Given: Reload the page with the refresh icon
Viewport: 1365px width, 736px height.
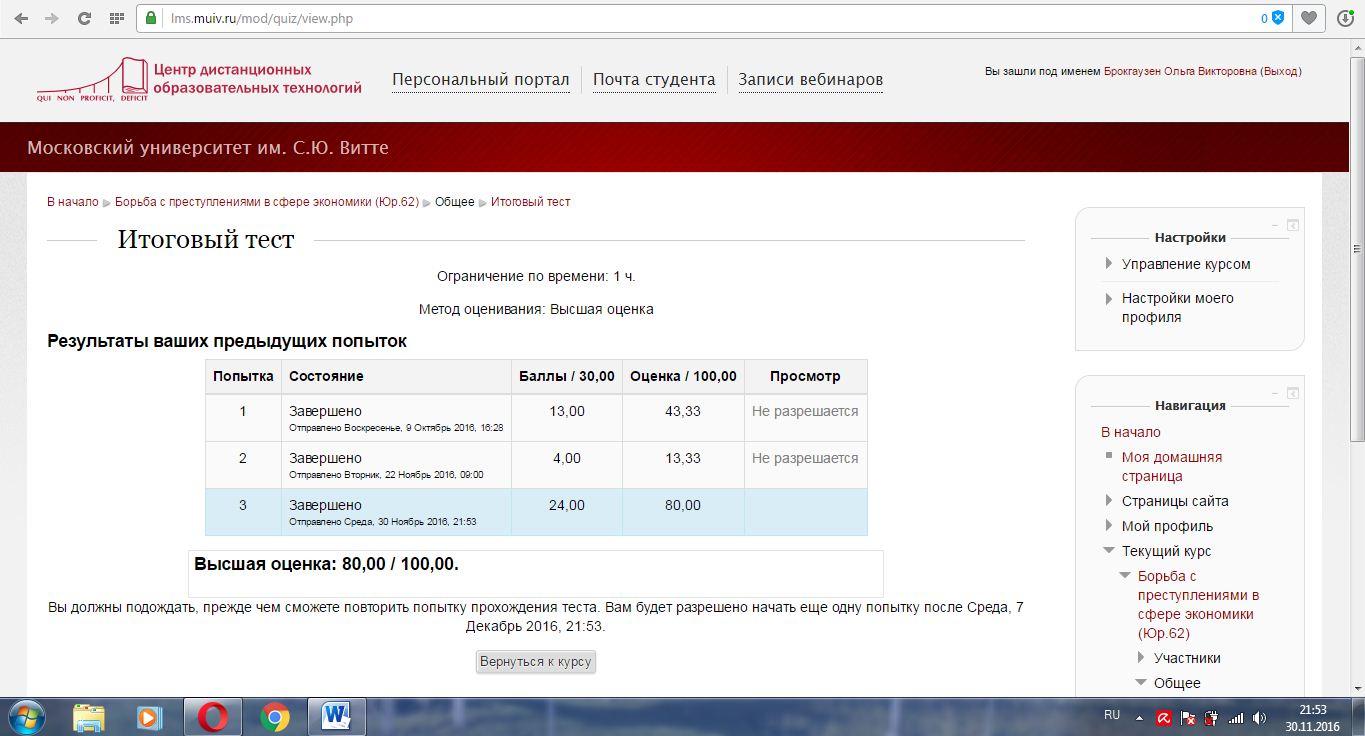Looking at the screenshot, I should coord(85,18).
